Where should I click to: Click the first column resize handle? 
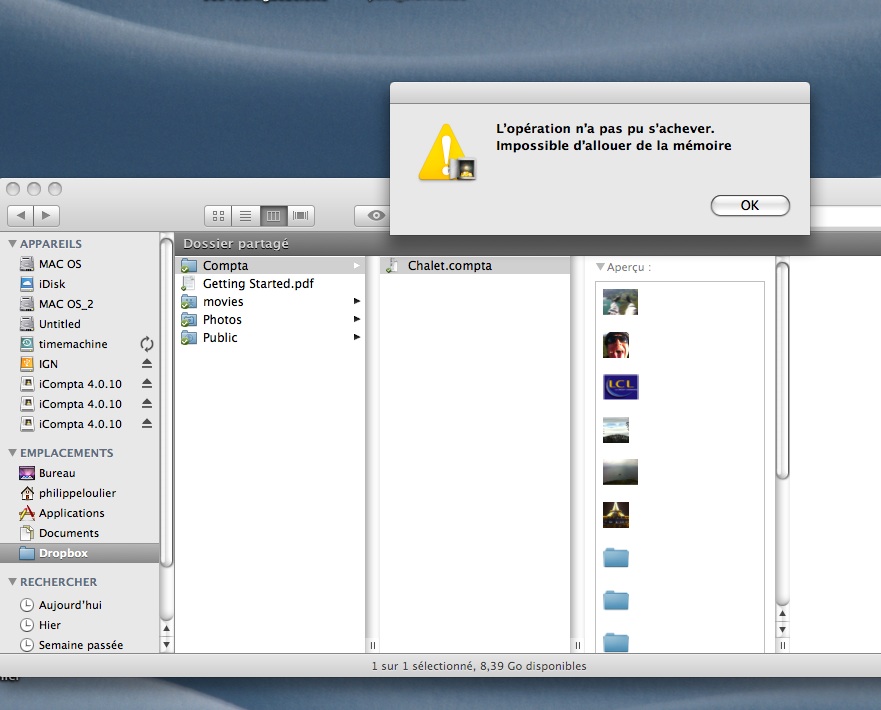tap(373, 645)
